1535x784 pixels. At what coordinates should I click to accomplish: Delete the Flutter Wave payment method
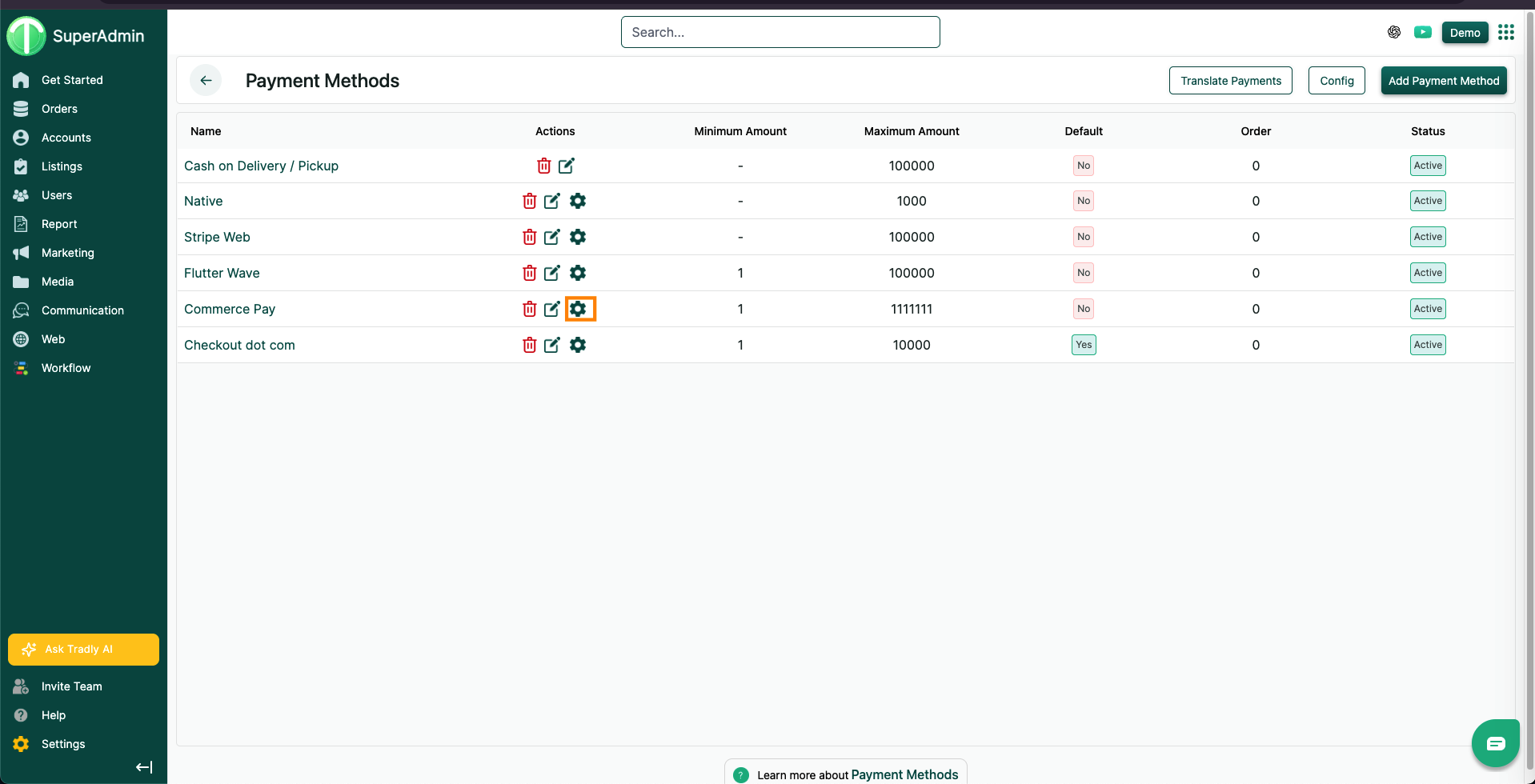(529, 273)
